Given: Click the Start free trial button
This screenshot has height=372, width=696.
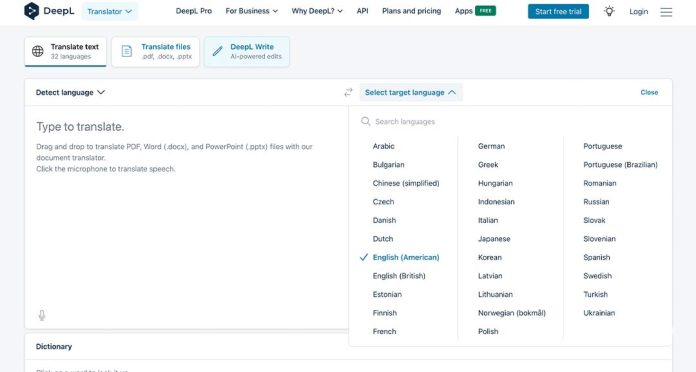Looking at the screenshot, I should click(x=558, y=12).
